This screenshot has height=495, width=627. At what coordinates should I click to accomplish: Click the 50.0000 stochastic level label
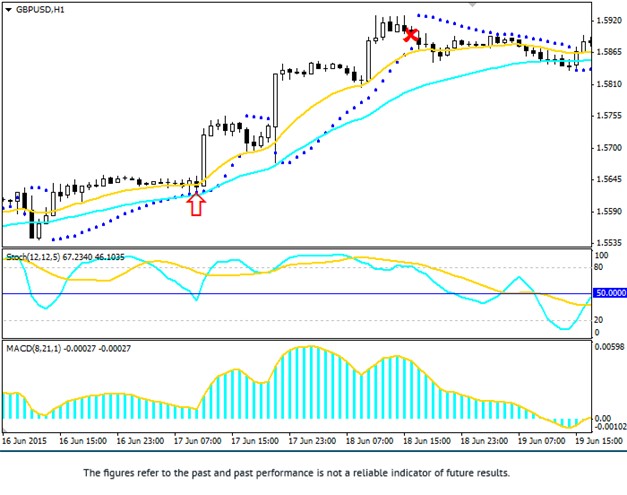click(611, 293)
